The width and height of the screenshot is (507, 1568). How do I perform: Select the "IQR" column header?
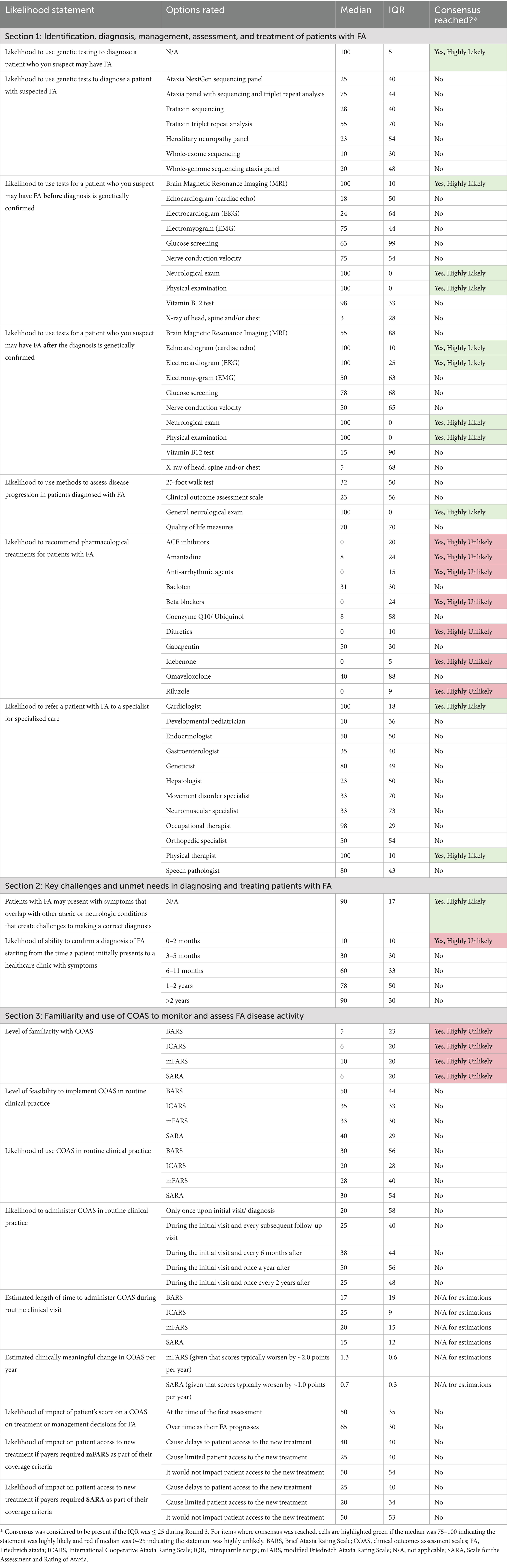pyautogui.click(x=396, y=10)
